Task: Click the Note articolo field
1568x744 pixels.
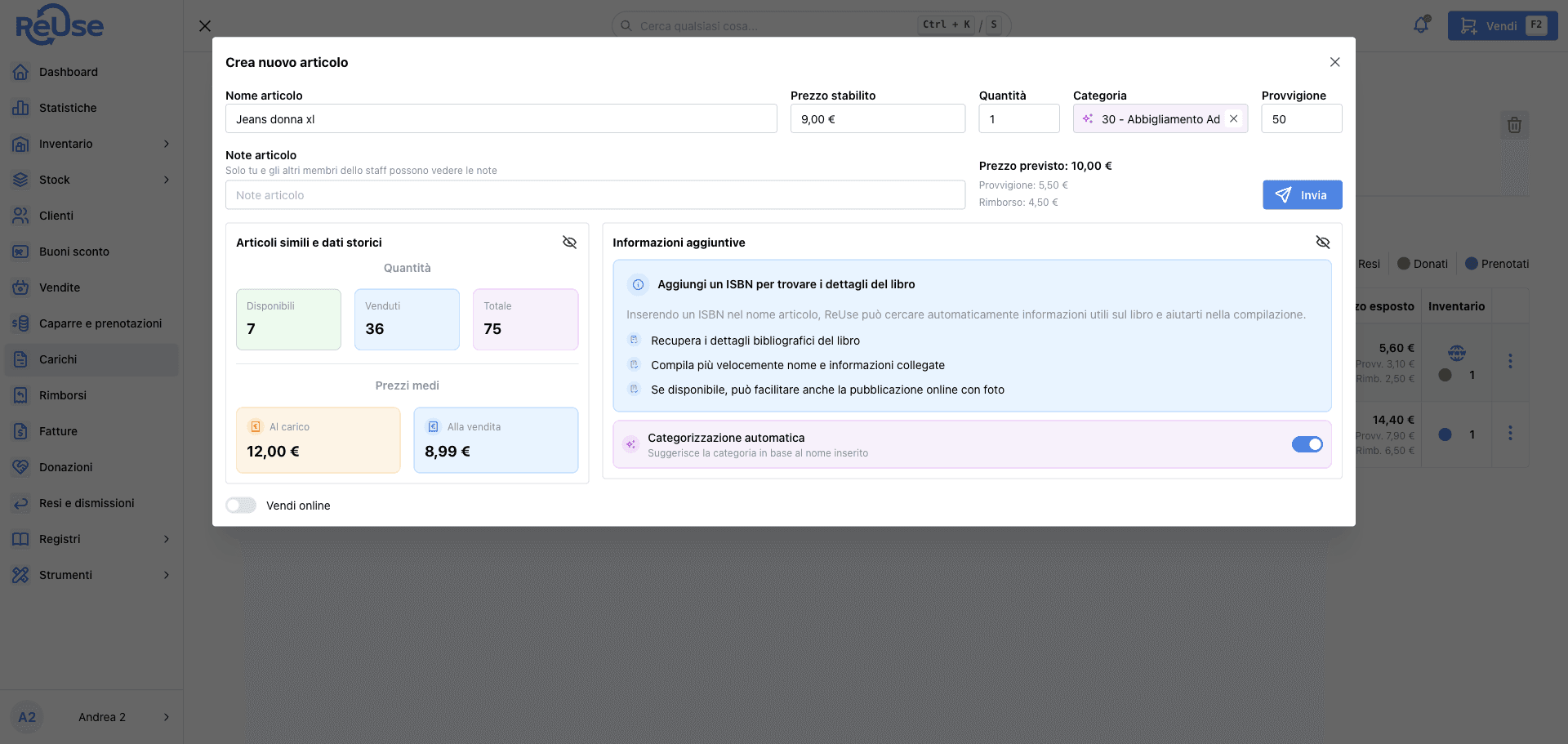Action: 595,195
